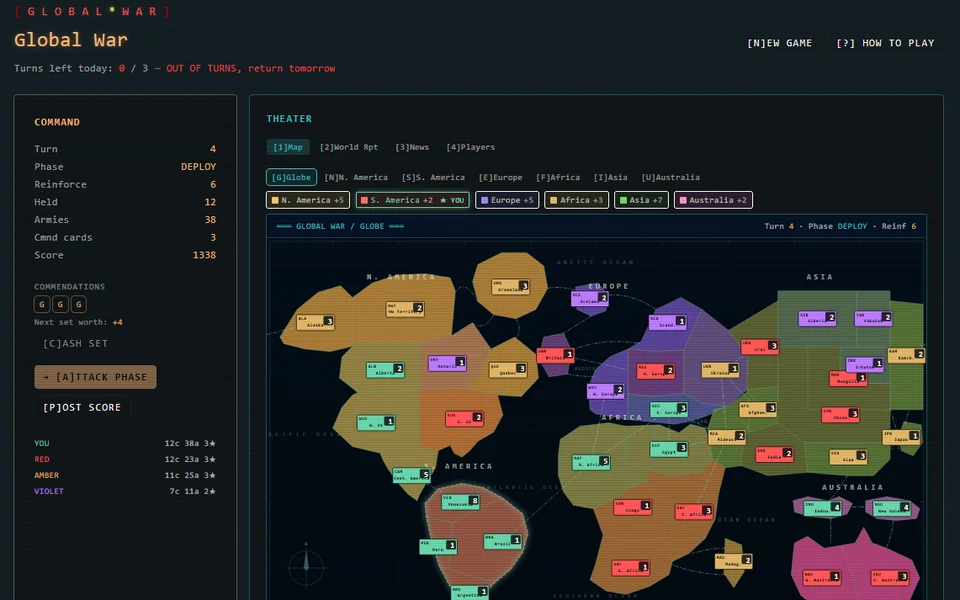This screenshot has height=600, width=960.
Task: Click the N. America +5 legend chip
Action: click(x=308, y=200)
